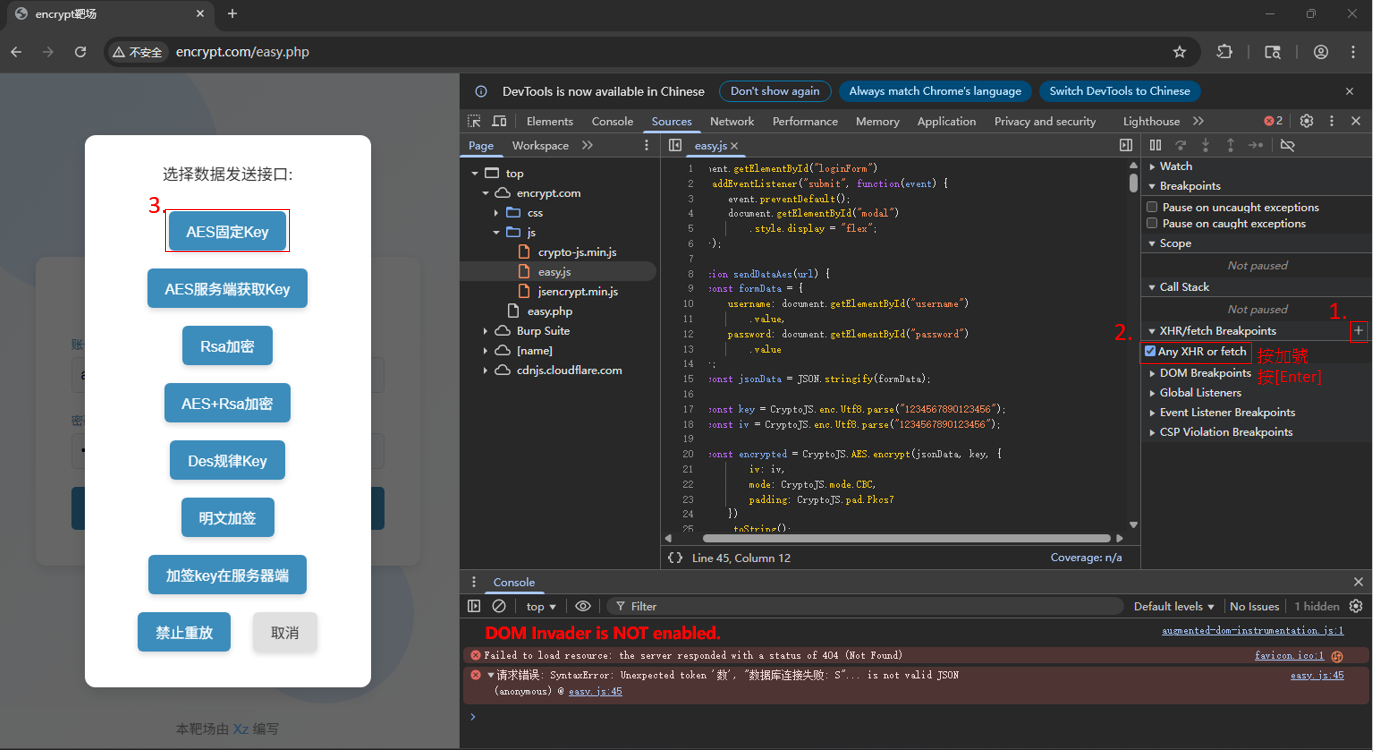Add XHR/fetch breakpoint with plus icon
1373x752 pixels.
click(1358, 331)
